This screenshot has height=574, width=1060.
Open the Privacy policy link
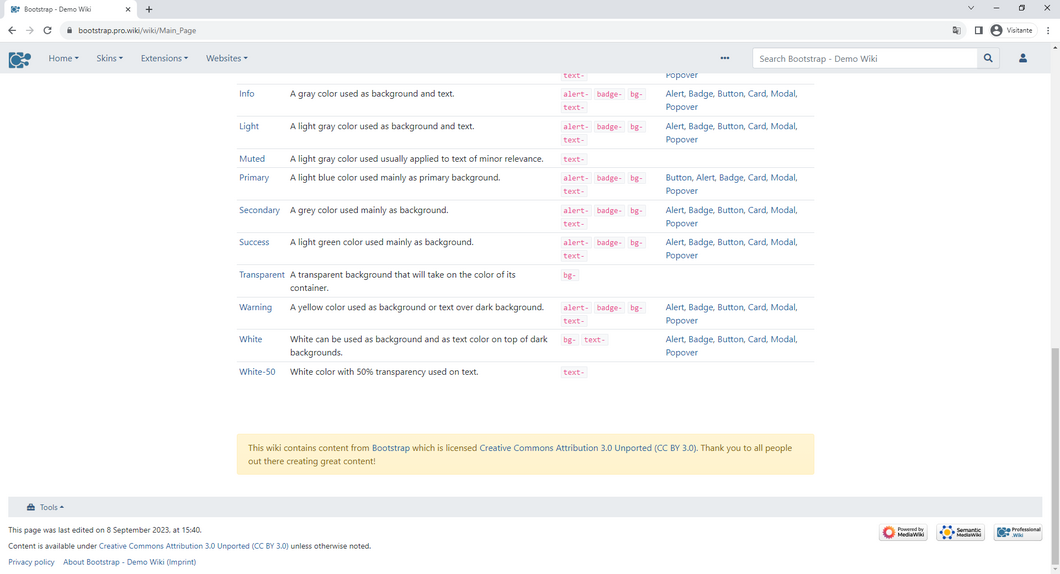tap(31, 563)
